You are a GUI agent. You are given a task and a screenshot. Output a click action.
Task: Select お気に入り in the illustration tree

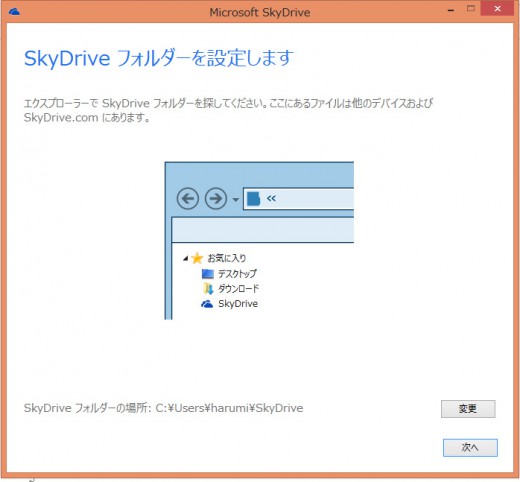[227, 258]
